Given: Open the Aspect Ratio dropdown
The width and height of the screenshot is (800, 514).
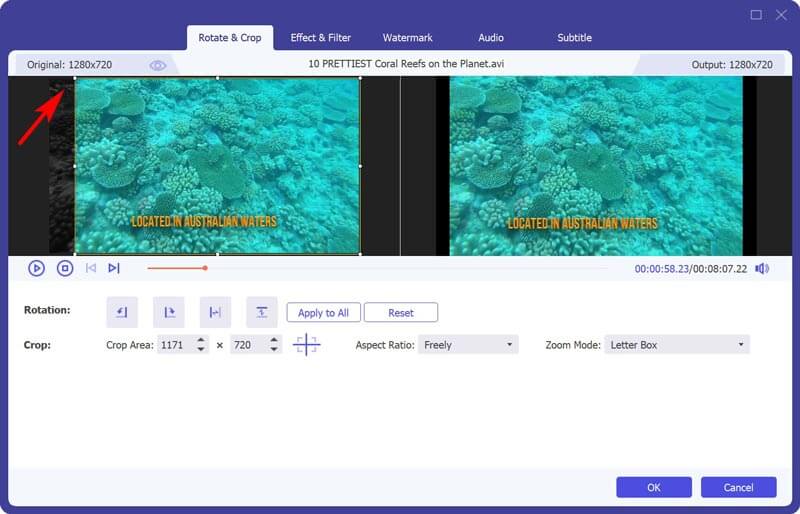Looking at the screenshot, I should tap(468, 345).
